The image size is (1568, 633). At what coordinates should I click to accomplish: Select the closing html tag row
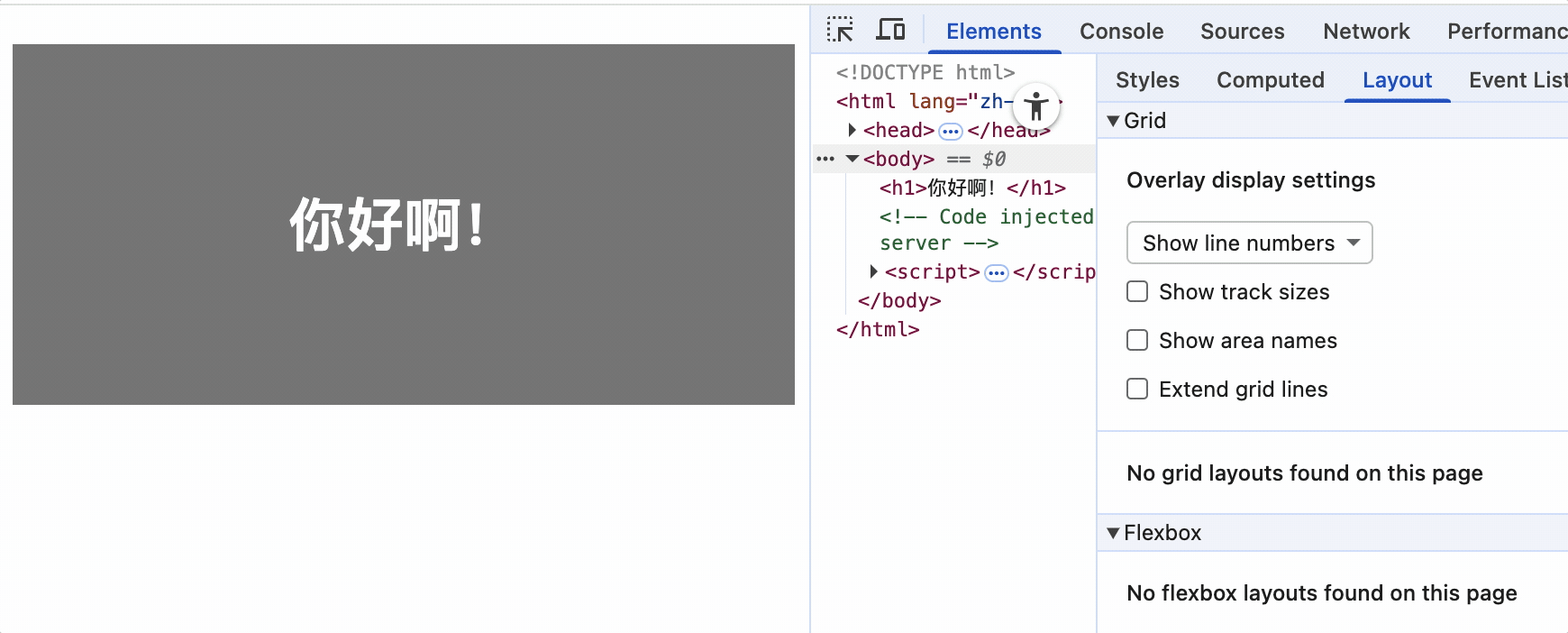tap(878, 329)
